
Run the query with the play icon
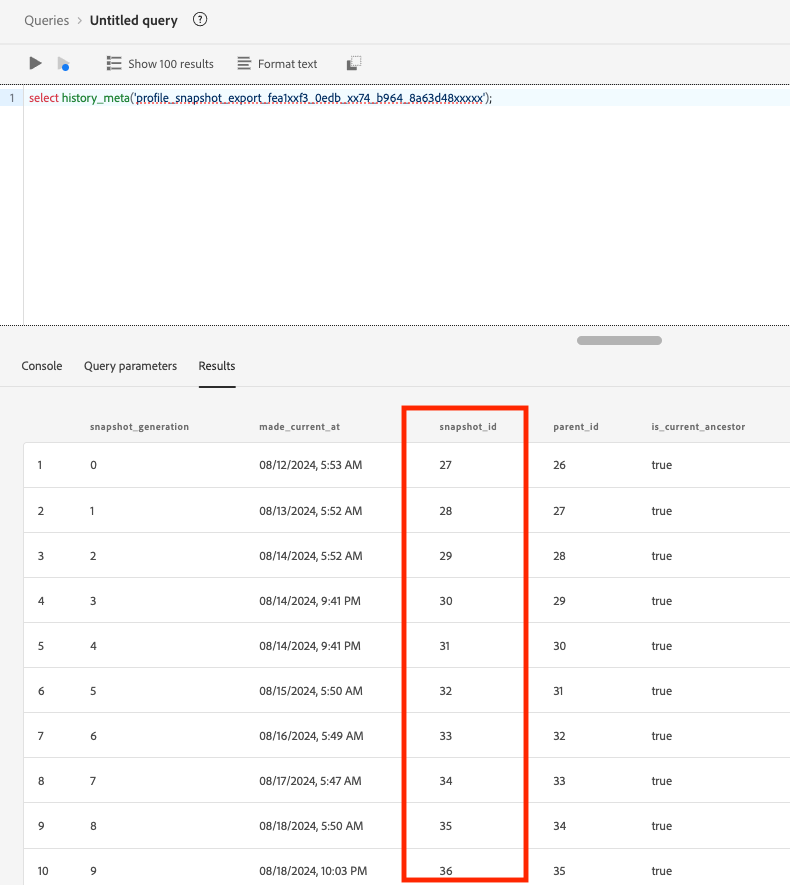point(36,63)
